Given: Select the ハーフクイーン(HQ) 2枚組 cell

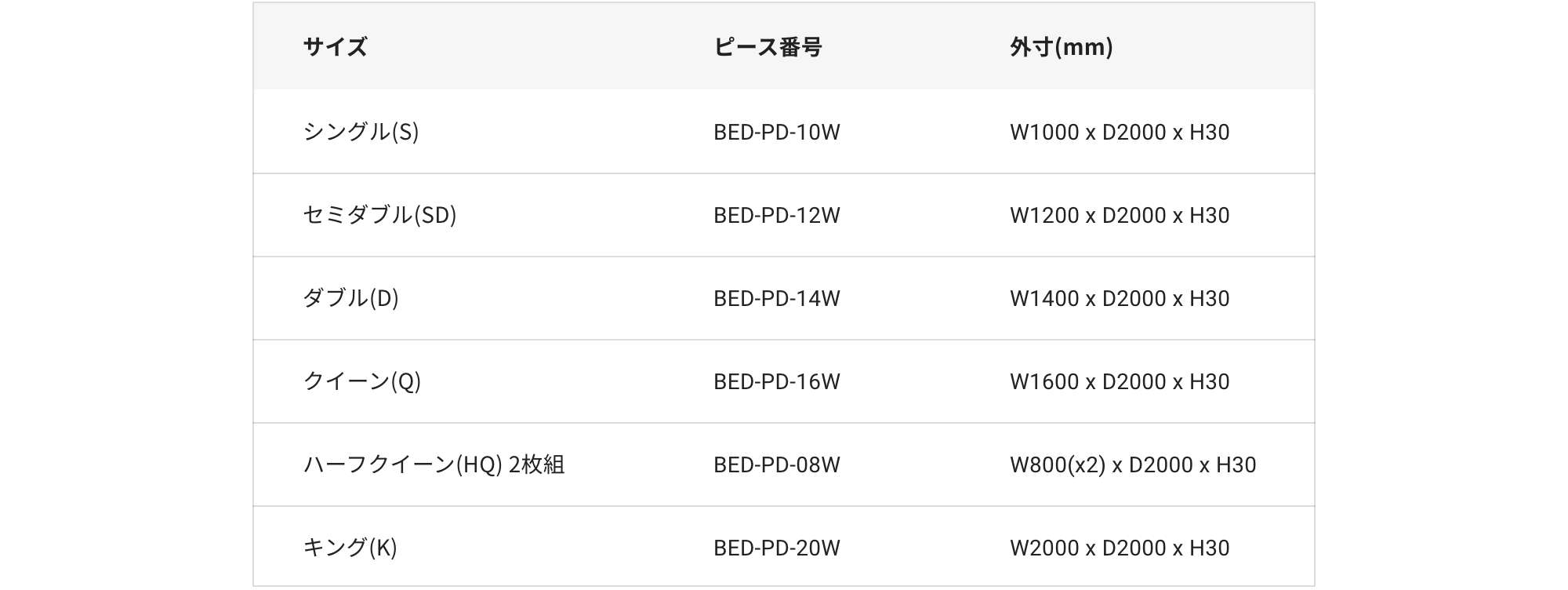Looking at the screenshot, I should (x=434, y=464).
